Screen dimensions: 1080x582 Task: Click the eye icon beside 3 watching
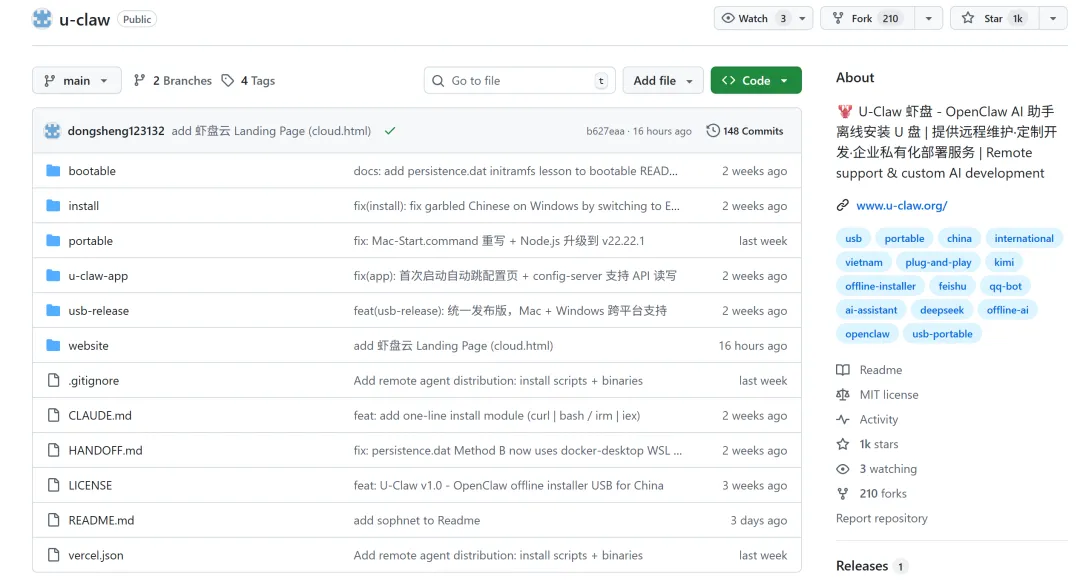[x=842, y=469]
